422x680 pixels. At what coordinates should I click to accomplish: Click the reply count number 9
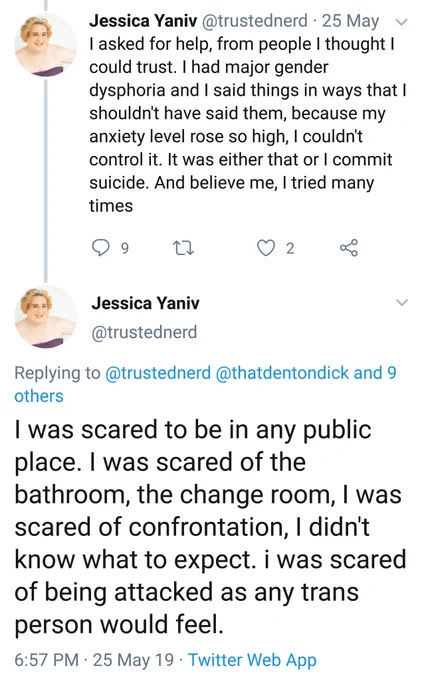tap(124, 248)
